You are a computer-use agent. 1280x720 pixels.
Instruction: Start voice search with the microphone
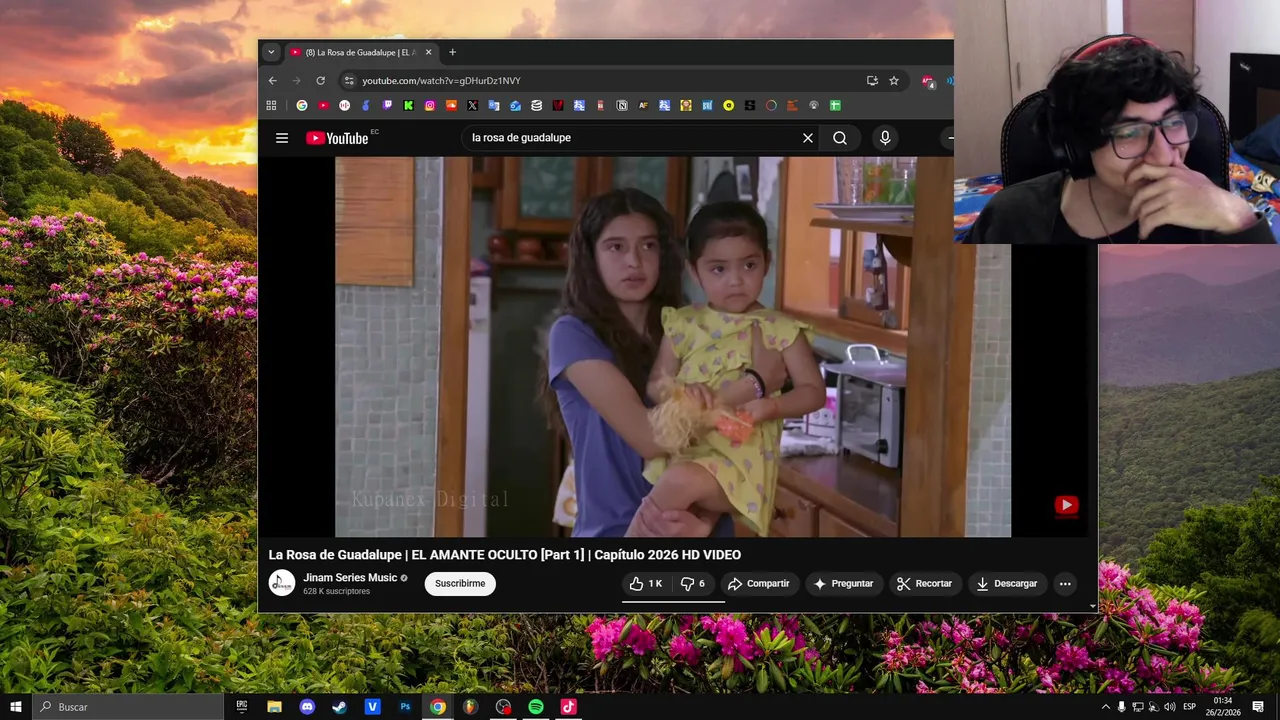coord(885,138)
